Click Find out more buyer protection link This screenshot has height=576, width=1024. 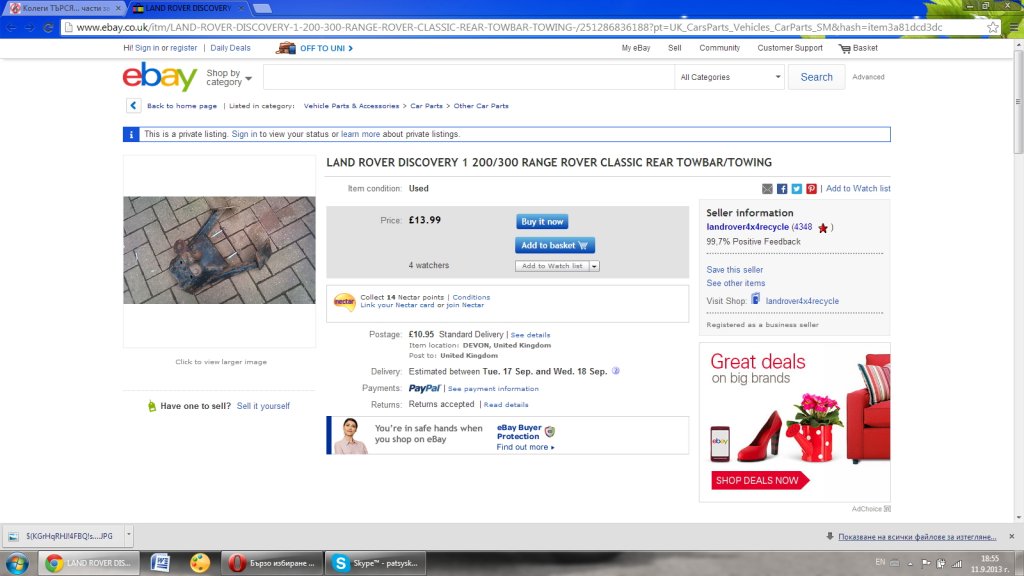525,447
